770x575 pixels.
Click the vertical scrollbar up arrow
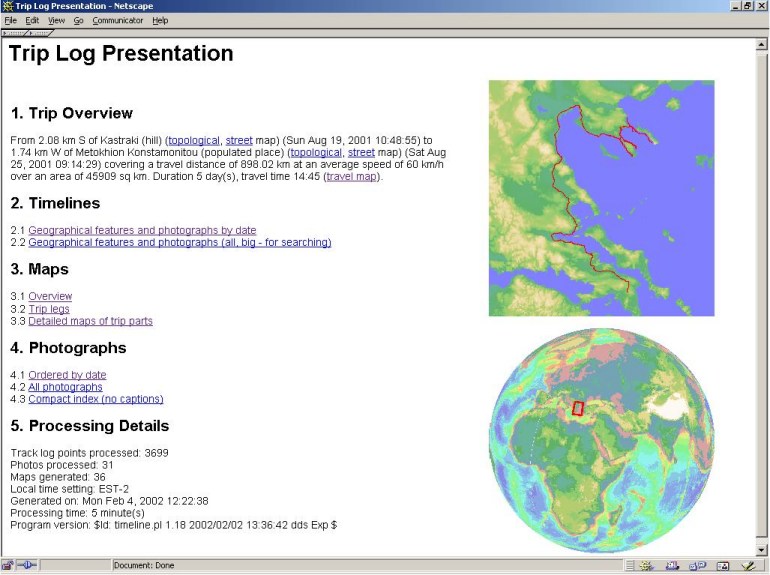click(761, 45)
